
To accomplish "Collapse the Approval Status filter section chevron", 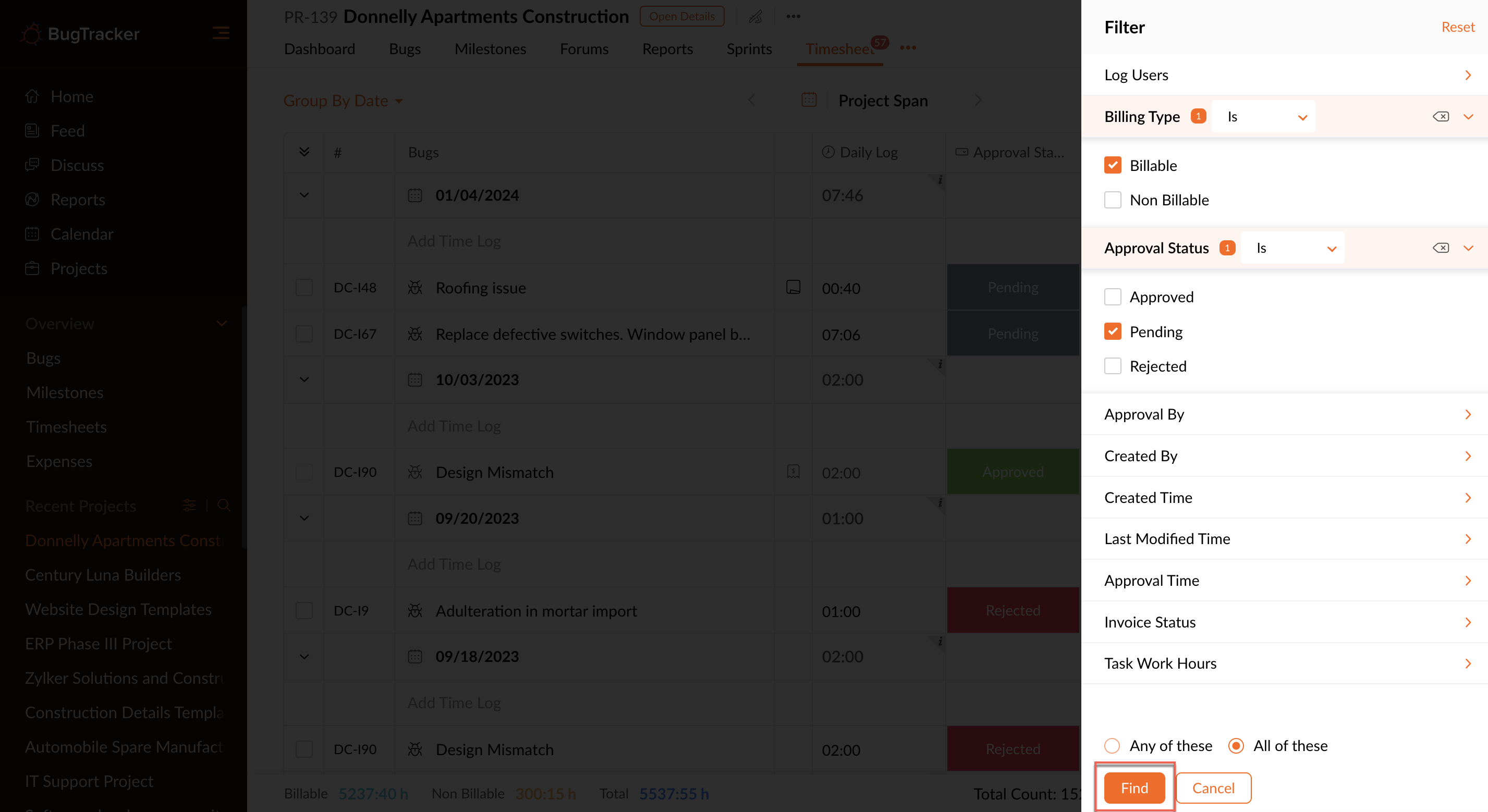I will pos(1468,248).
